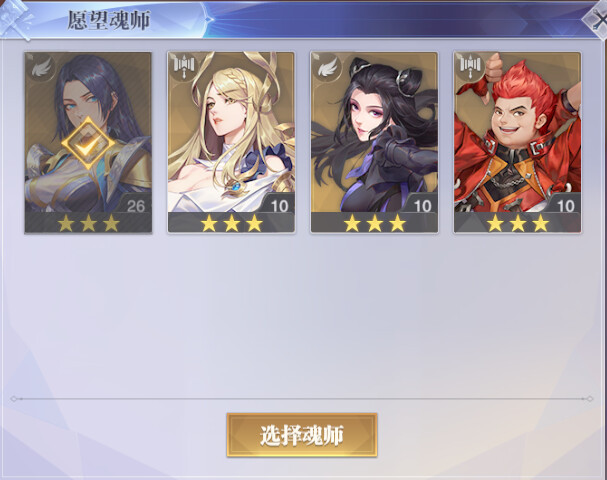The width and height of the screenshot is (607, 480).
Task: Click the three stars under the first card
Action: [88, 223]
